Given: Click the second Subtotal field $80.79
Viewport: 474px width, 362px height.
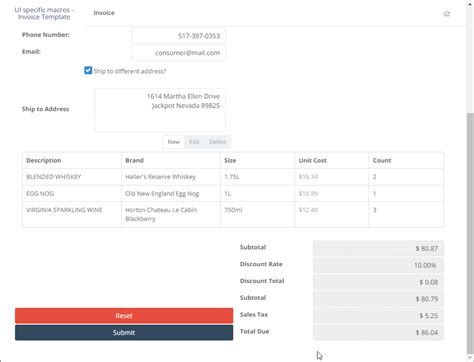Looking at the screenshot, I should (378, 299).
